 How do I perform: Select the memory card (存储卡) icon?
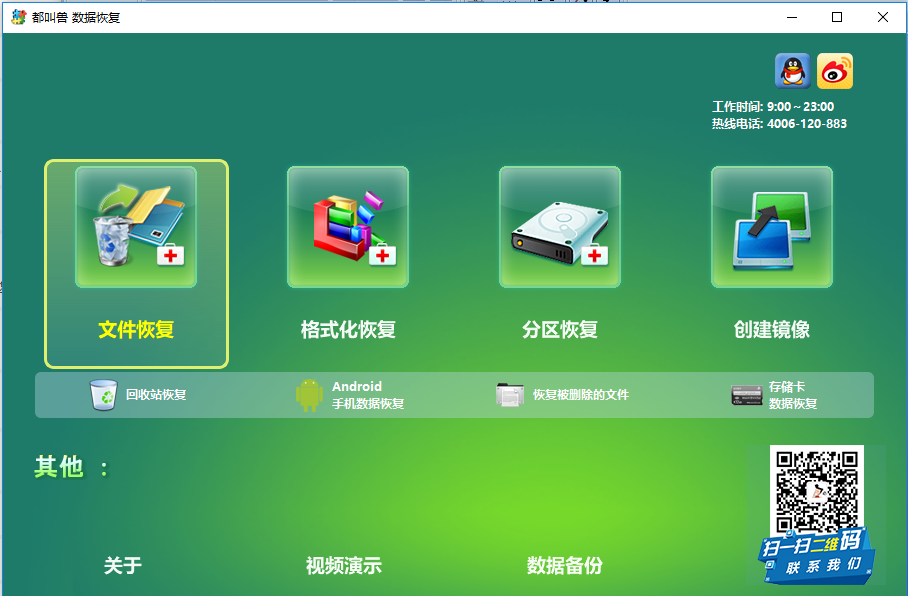747,395
